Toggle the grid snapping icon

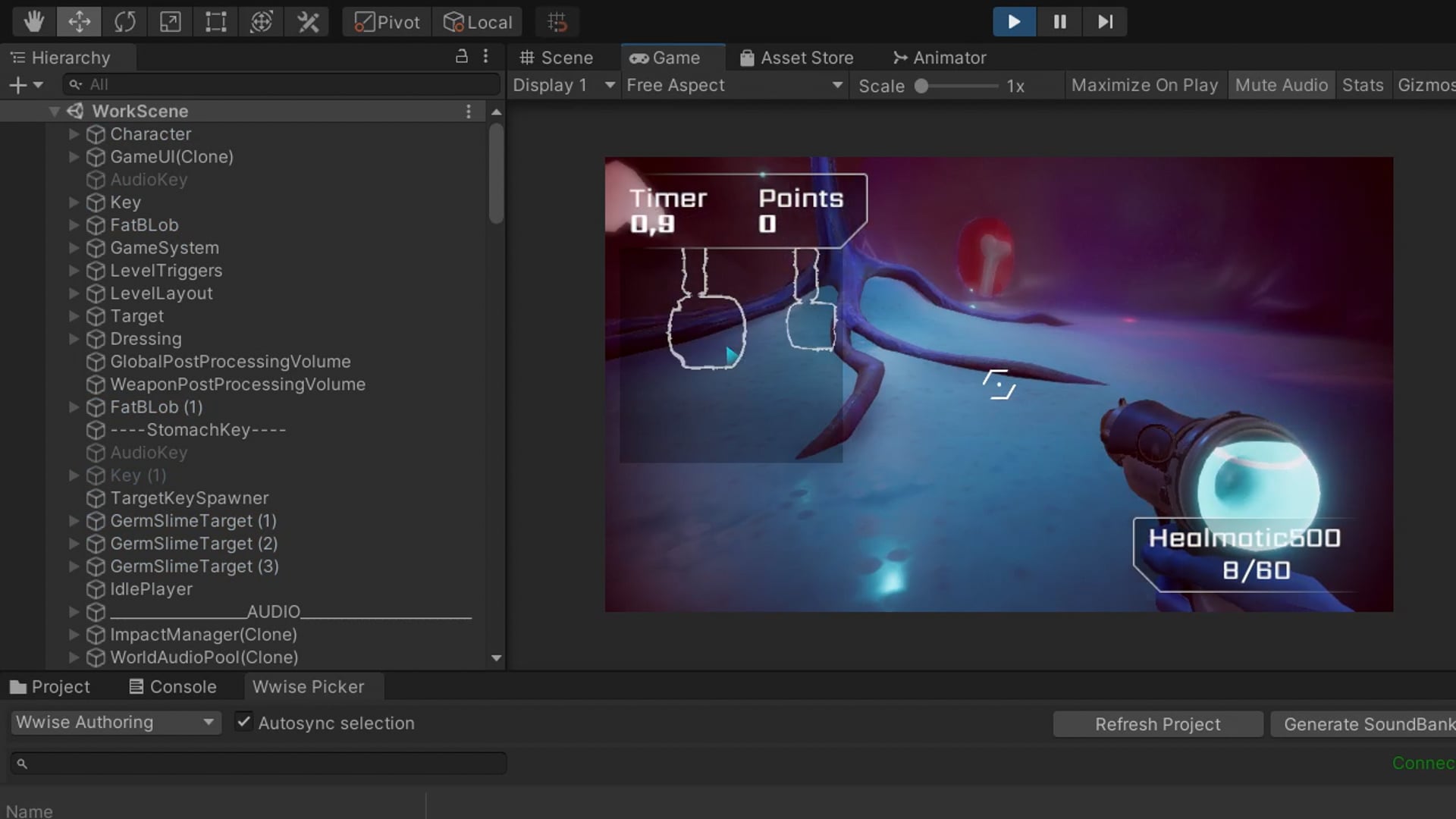coord(557,22)
